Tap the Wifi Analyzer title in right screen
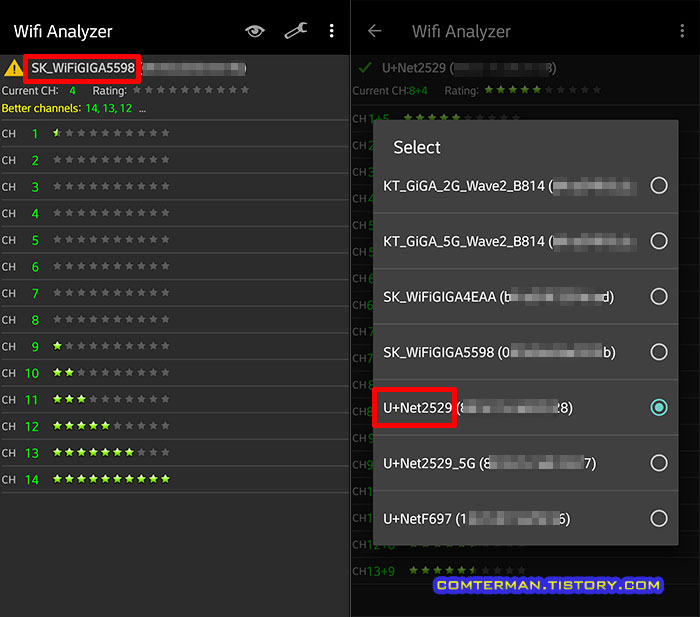700x617 pixels. click(x=461, y=32)
